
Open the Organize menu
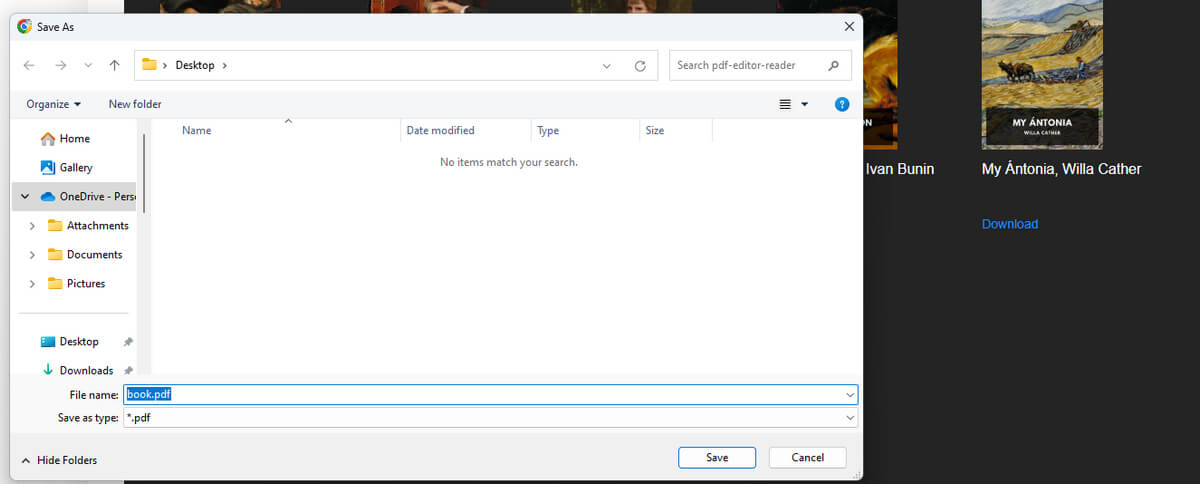[x=54, y=104]
